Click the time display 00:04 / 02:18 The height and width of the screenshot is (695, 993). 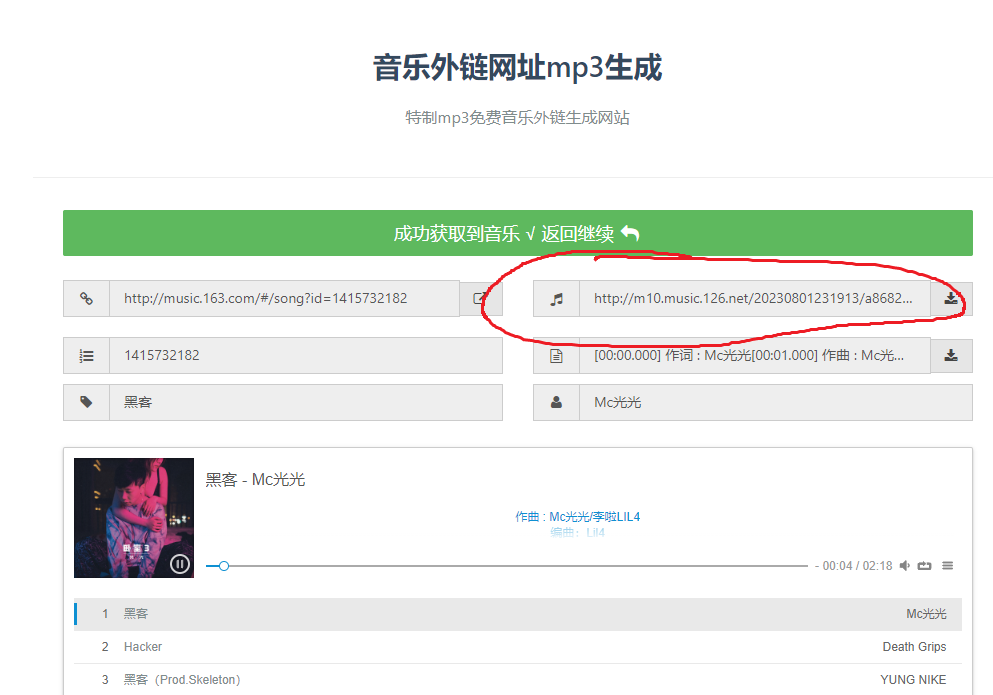[x=857, y=566]
